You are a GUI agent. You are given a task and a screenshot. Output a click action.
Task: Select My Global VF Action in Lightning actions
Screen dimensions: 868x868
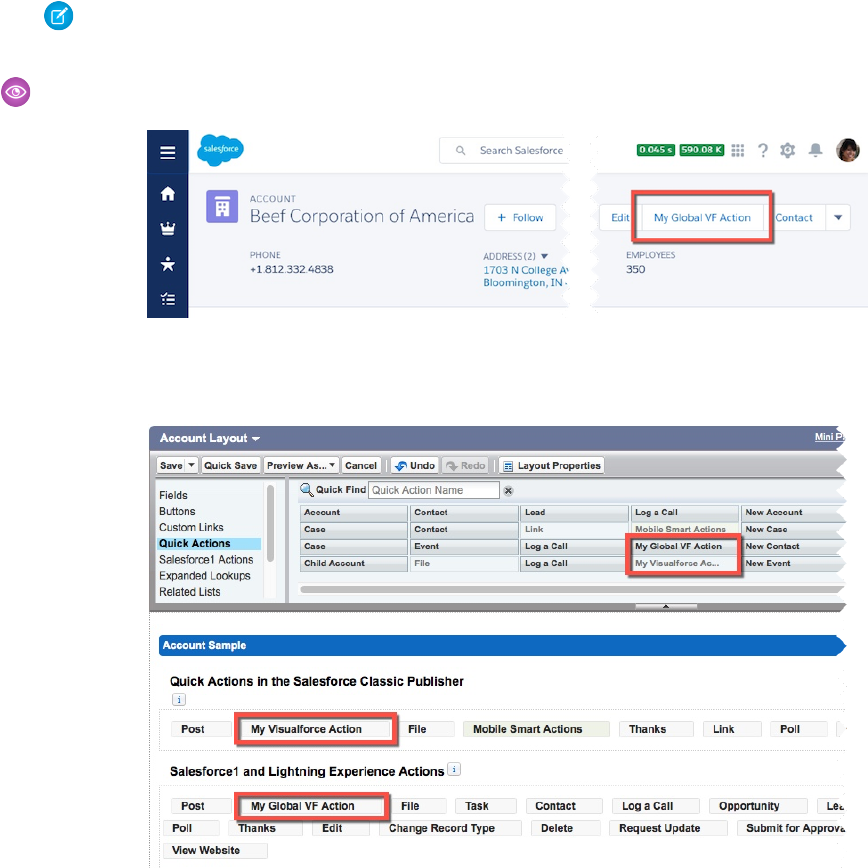coord(310,806)
